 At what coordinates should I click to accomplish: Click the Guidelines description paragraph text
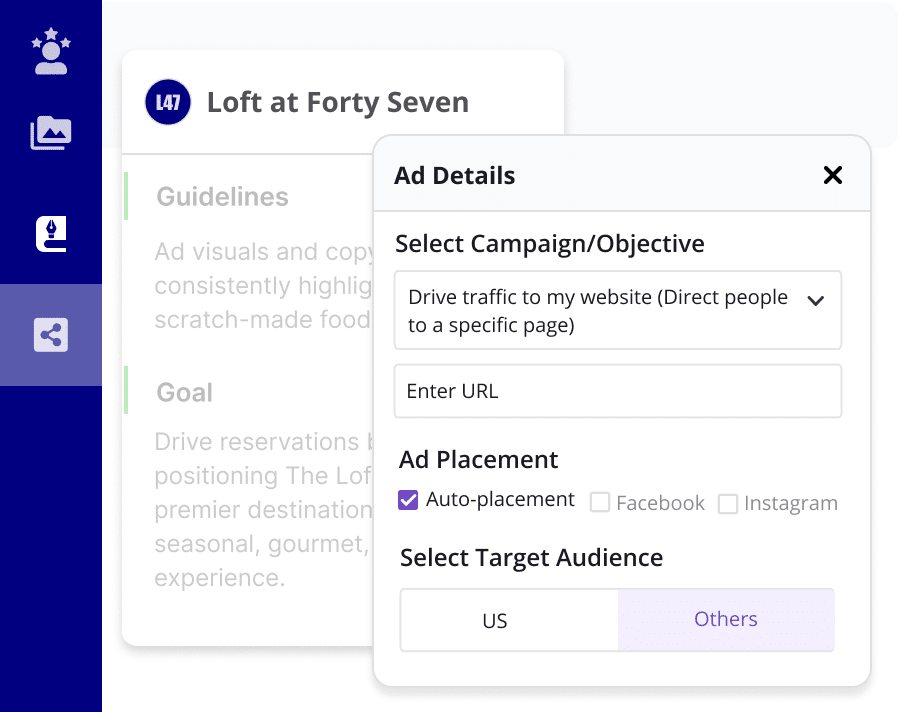[x=262, y=286]
